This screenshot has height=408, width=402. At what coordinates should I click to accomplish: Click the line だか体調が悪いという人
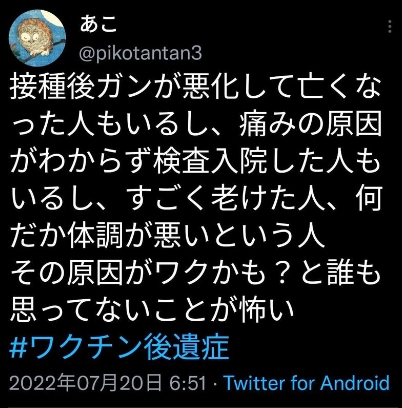click(x=163, y=237)
